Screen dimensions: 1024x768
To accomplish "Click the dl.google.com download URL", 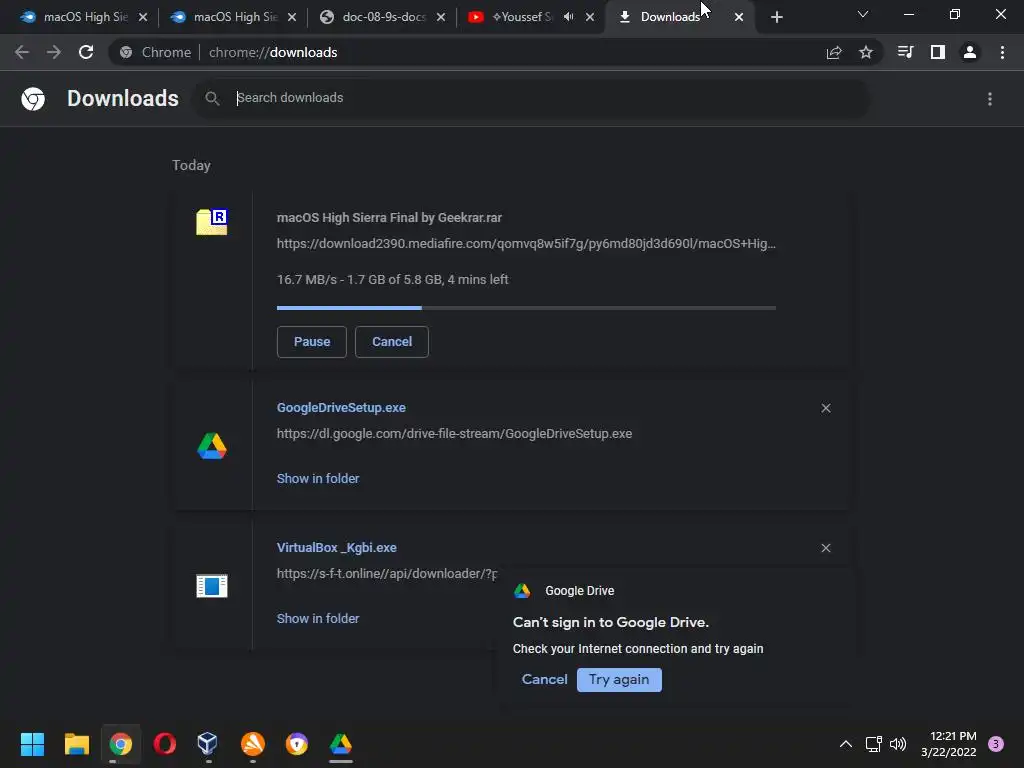I will coord(454,434).
